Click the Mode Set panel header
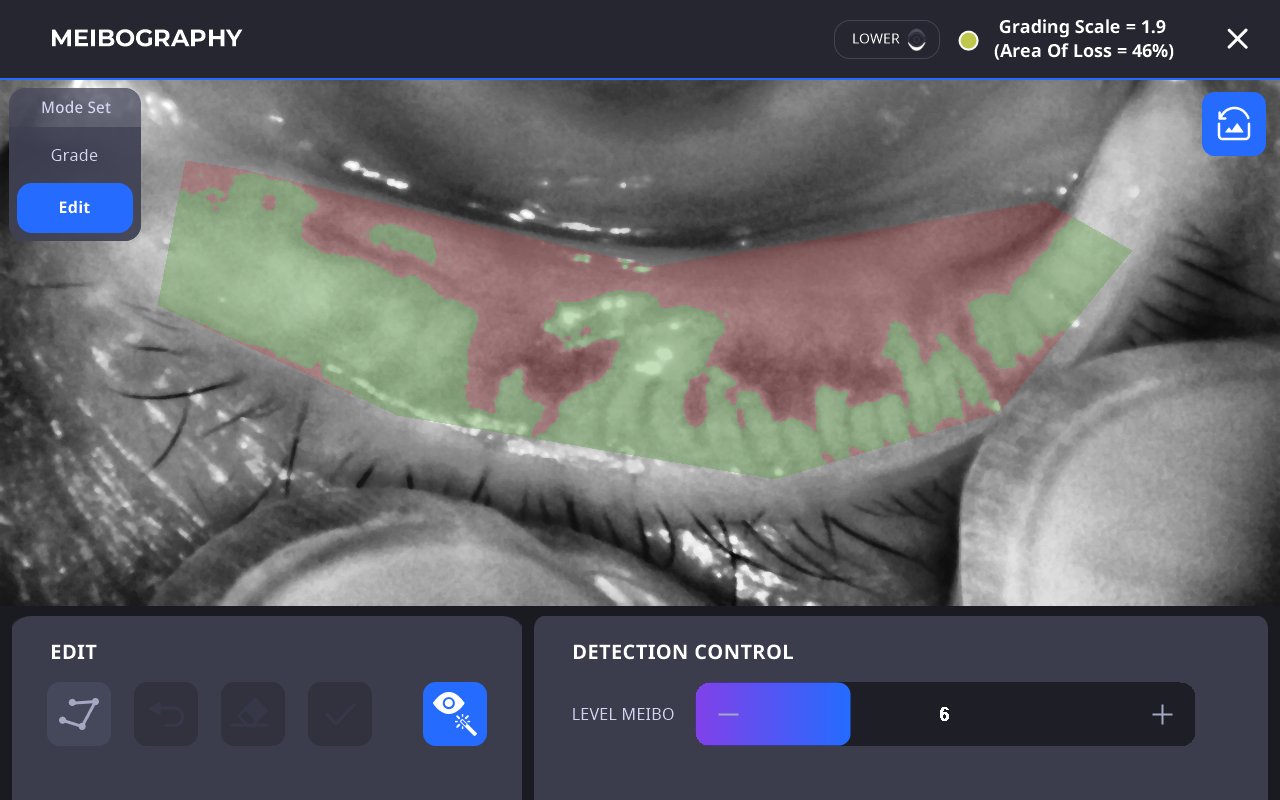Image resolution: width=1280 pixels, height=800 pixels. (75, 107)
